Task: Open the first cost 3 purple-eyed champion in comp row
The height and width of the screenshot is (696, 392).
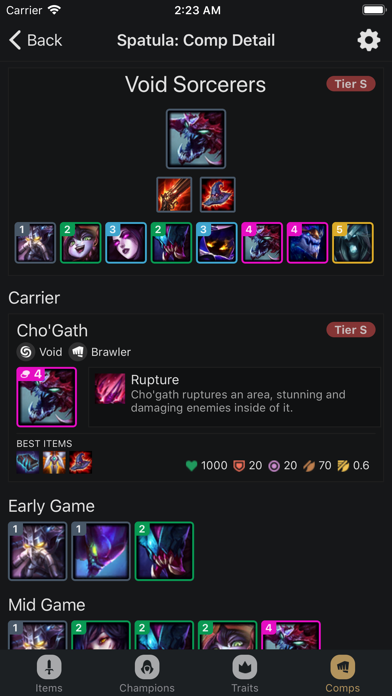Action: [126, 243]
